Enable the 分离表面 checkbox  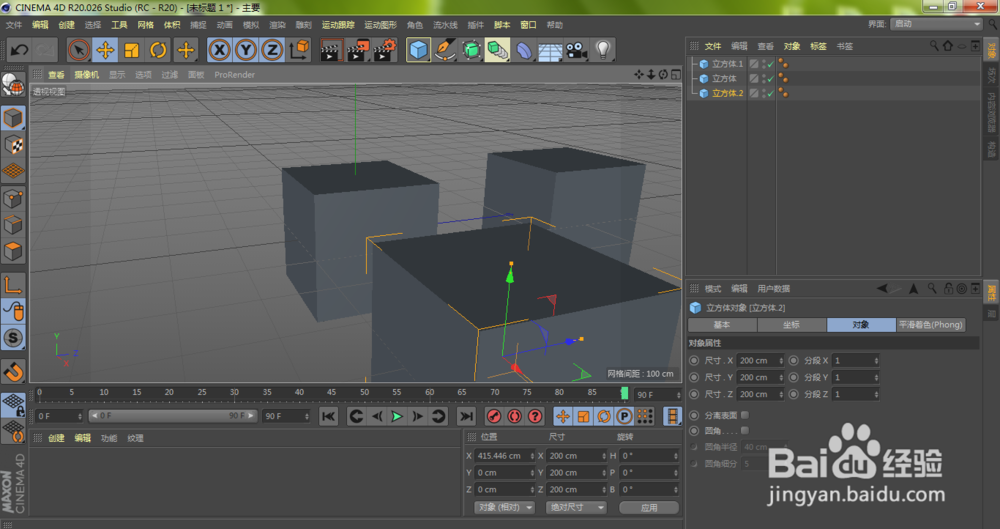coord(745,415)
